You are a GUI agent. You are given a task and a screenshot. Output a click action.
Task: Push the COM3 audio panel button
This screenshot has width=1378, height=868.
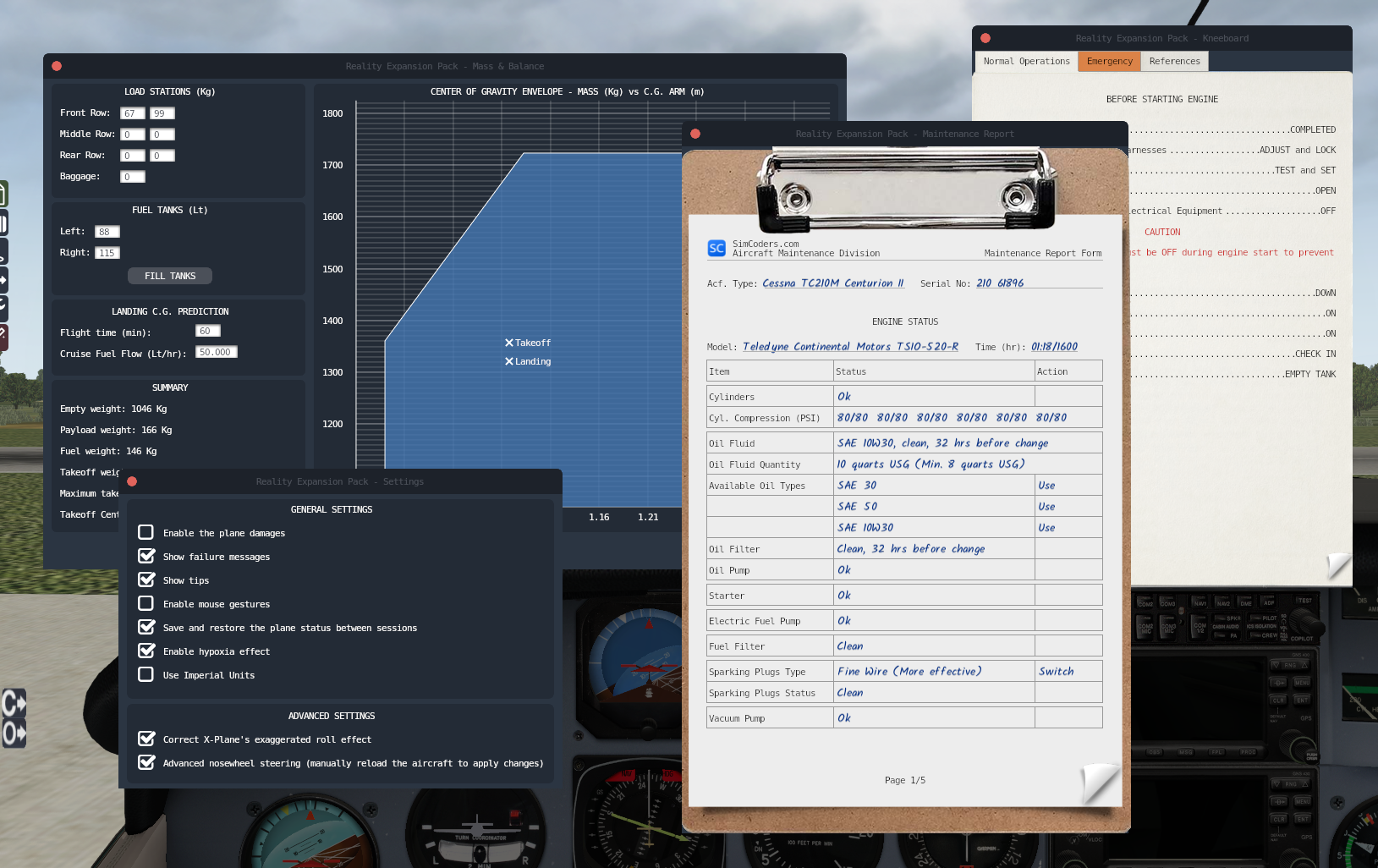pyautogui.click(x=1167, y=602)
